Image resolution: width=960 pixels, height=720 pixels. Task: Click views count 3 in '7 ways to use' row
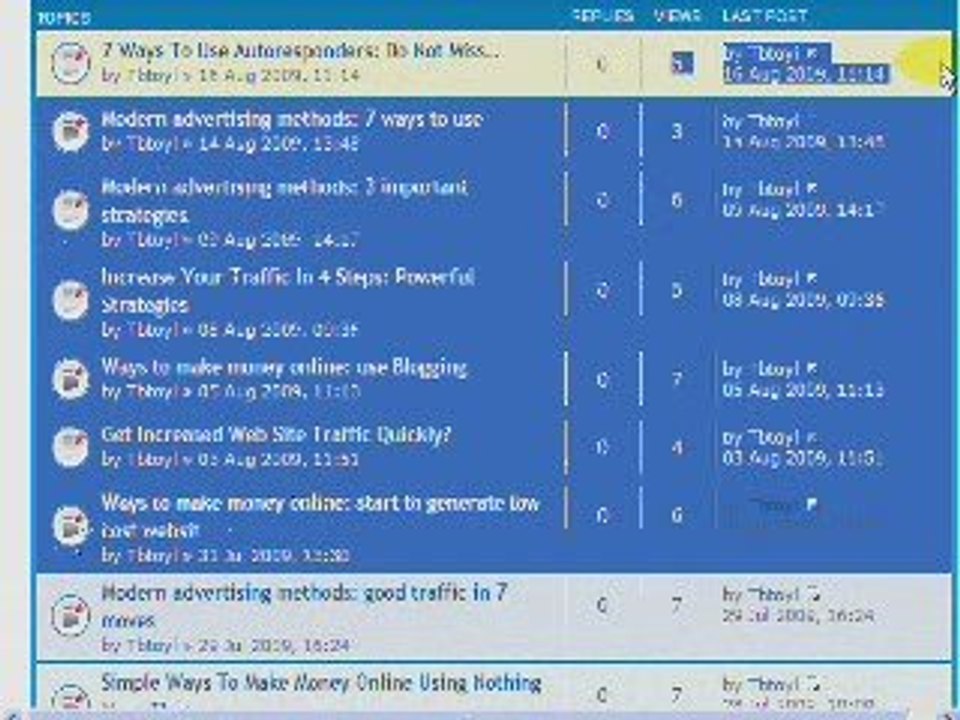[x=677, y=131]
